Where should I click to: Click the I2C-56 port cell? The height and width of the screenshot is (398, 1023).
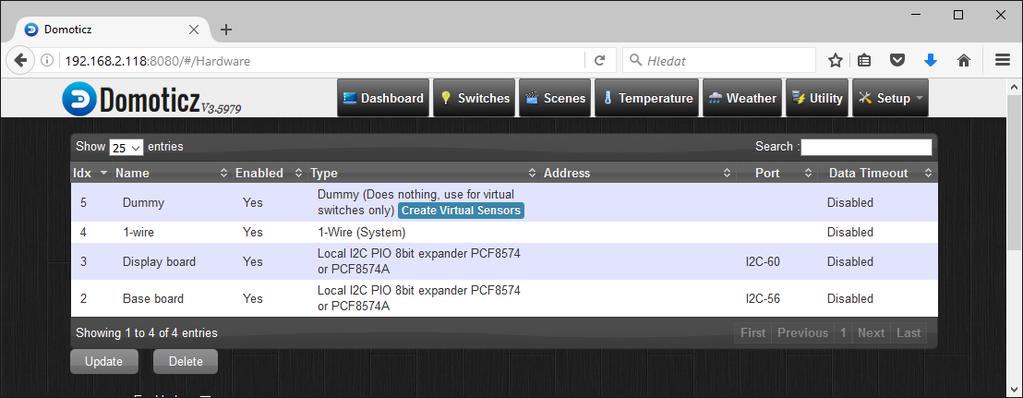click(x=763, y=299)
